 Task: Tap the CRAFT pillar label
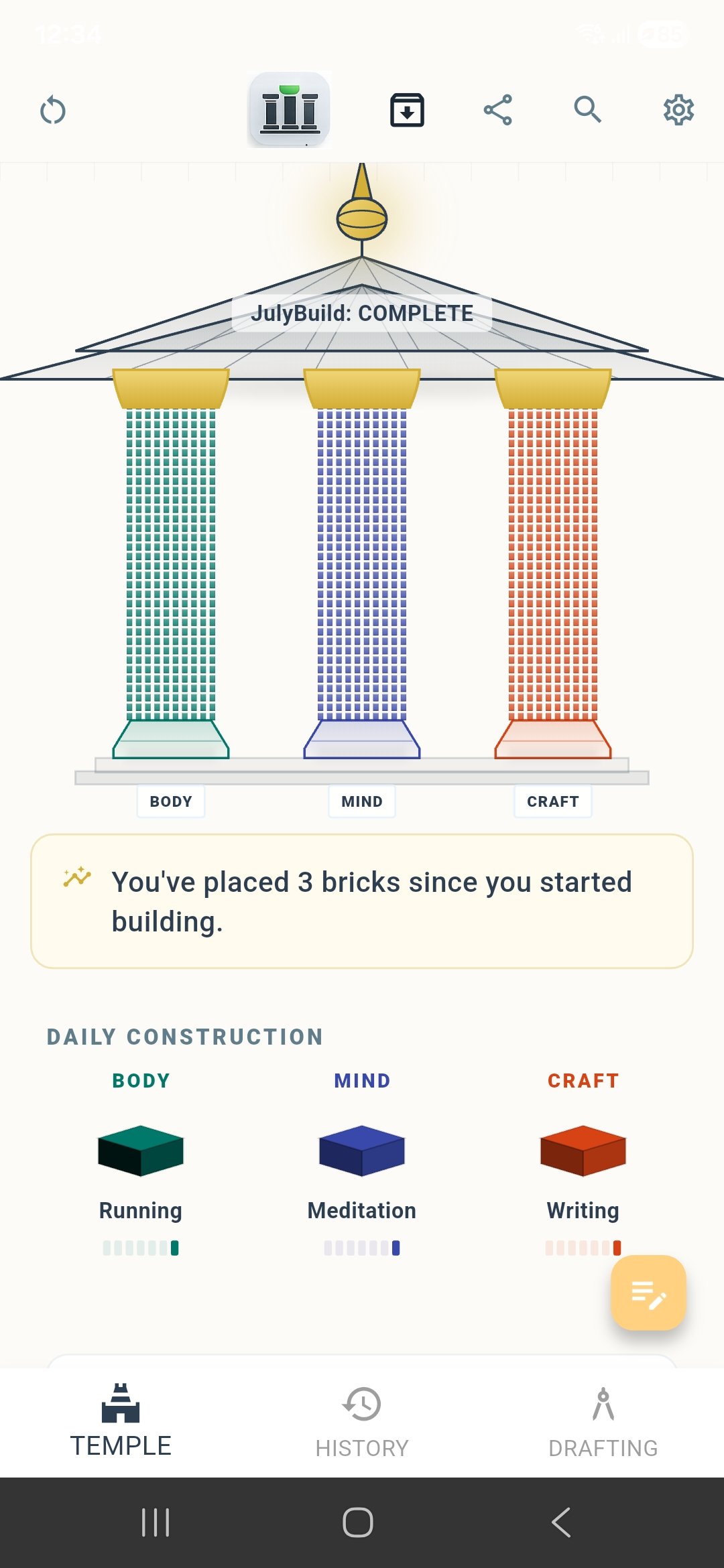coord(553,801)
